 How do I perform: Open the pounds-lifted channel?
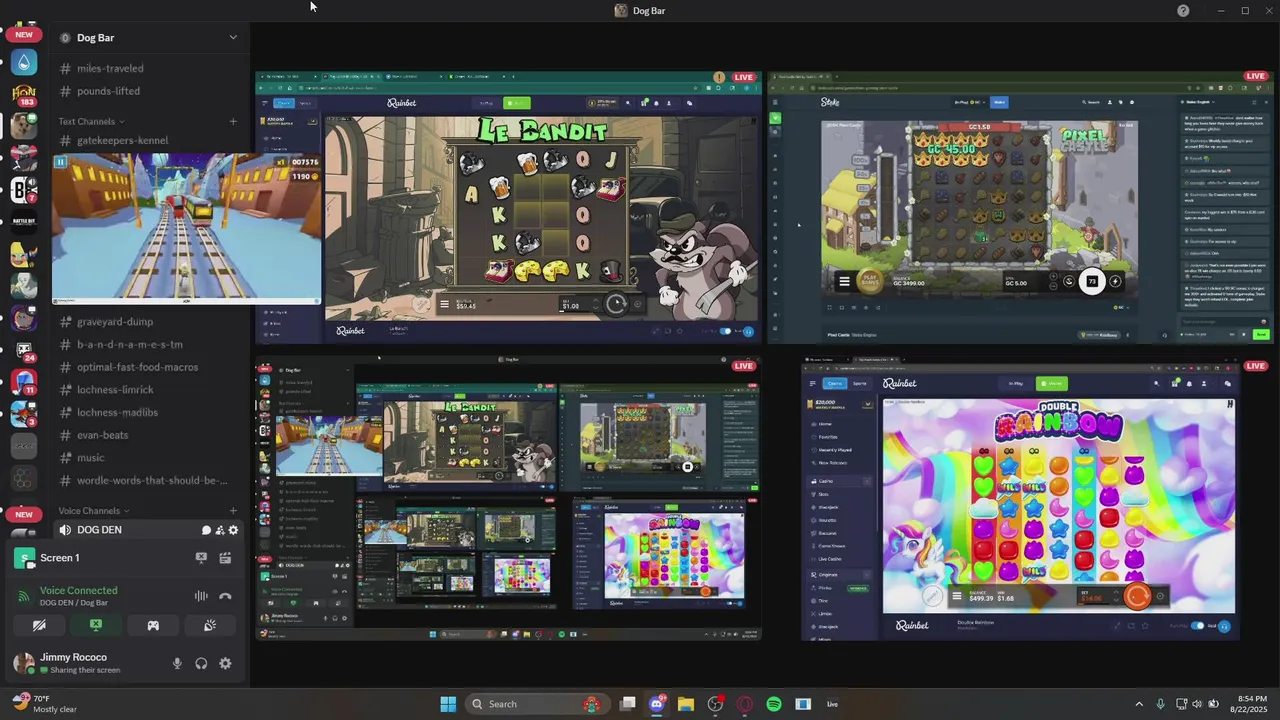click(x=148, y=91)
